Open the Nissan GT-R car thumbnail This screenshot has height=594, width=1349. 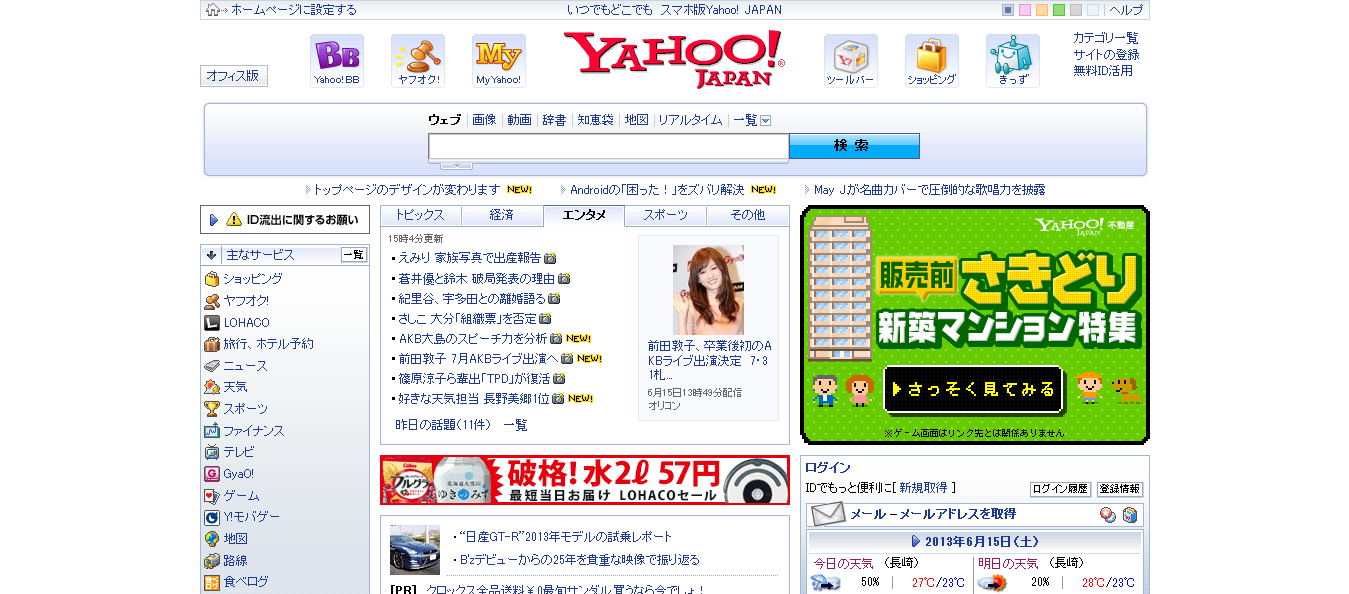pyautogui.click(x=415, y=549)
